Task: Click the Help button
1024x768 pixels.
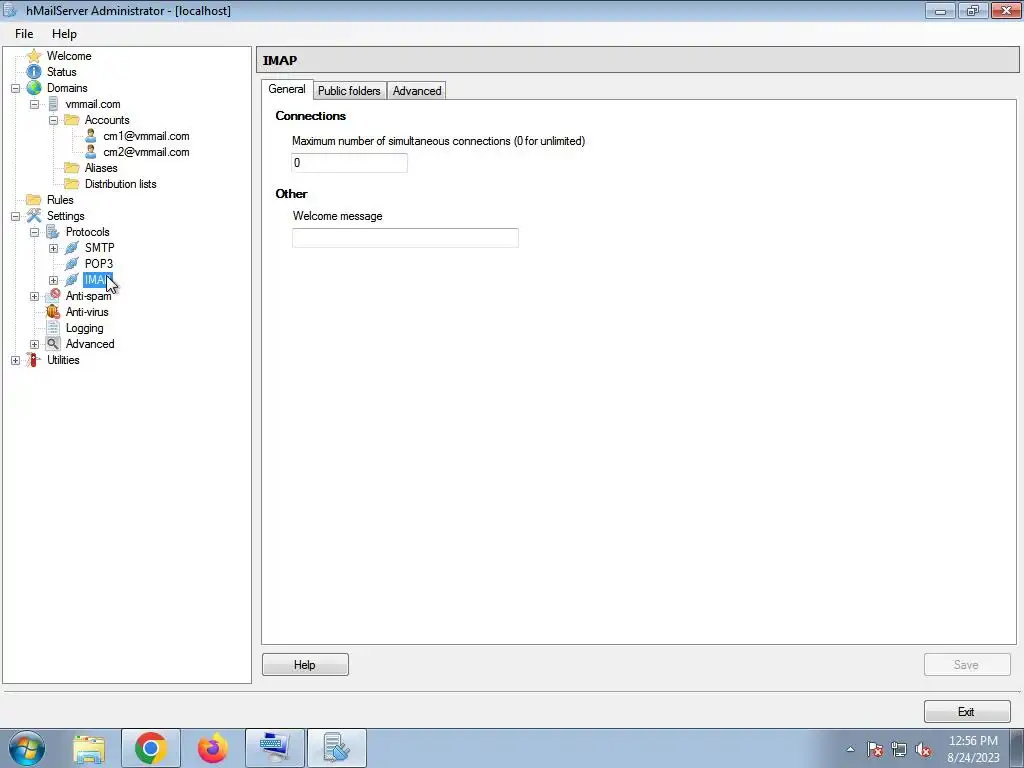Action: [x=305, y=665]
